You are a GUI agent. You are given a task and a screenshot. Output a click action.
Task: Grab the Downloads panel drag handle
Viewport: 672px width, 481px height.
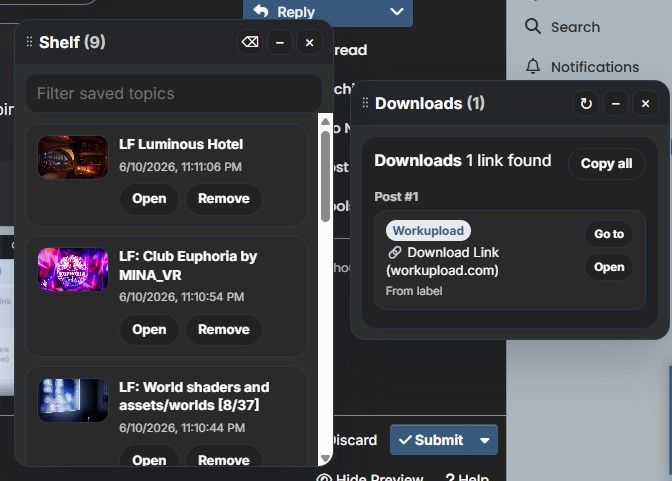click(x=365, y=103)
